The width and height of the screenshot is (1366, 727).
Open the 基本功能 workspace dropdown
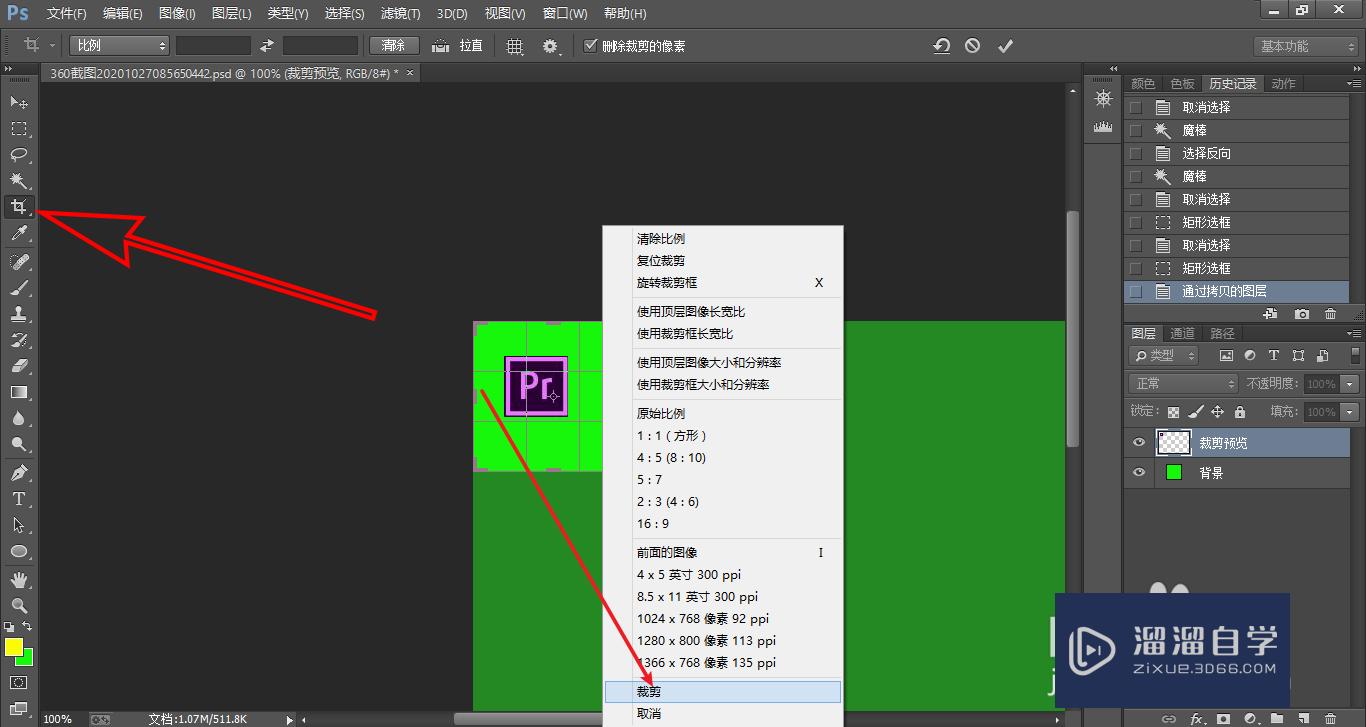(1305, 46)
